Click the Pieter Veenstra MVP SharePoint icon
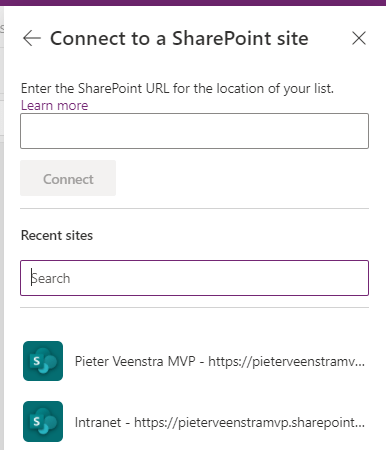The width and height of the screenshot is (386, 450). coord(43,361)
